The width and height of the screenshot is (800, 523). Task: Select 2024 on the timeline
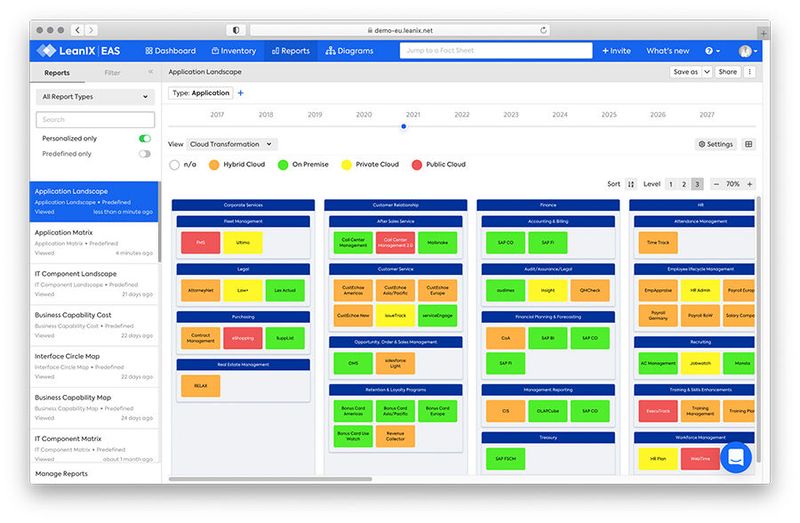(560, 115)
